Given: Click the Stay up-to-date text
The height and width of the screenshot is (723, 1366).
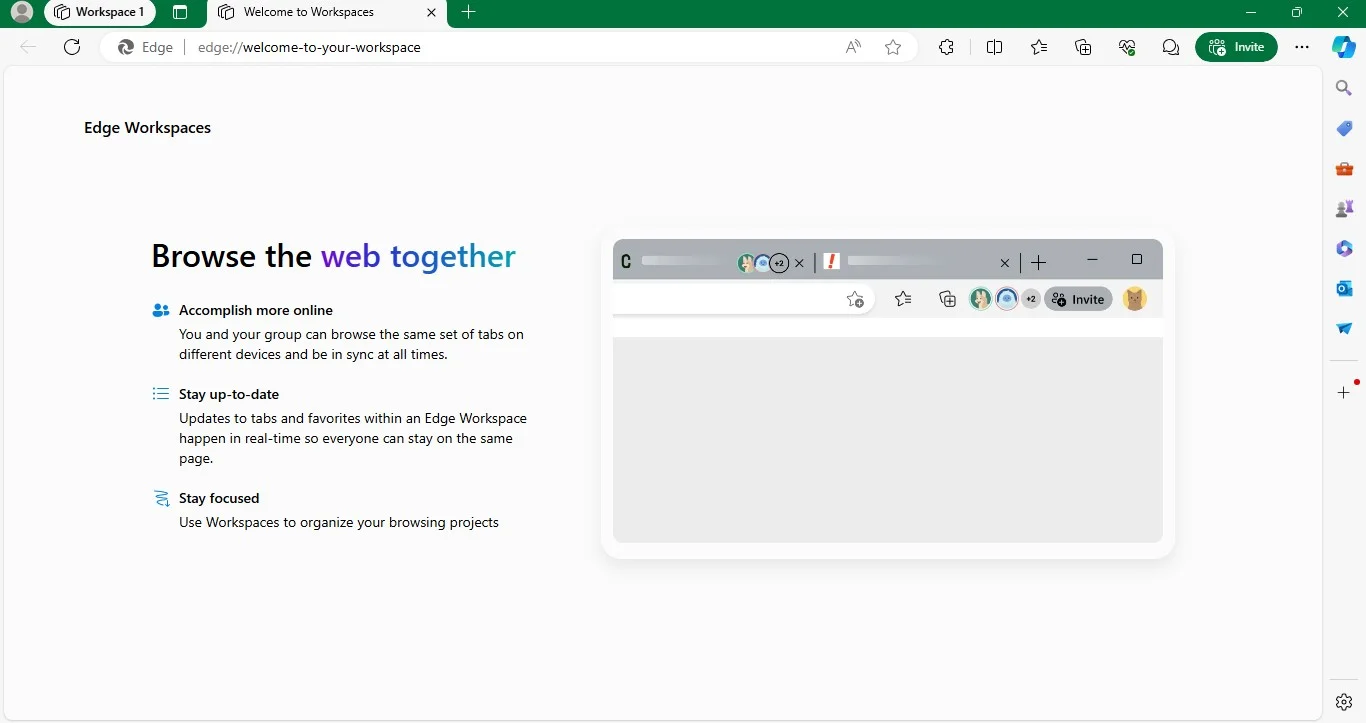Looking at the screenshot, I should click(229, 394).
